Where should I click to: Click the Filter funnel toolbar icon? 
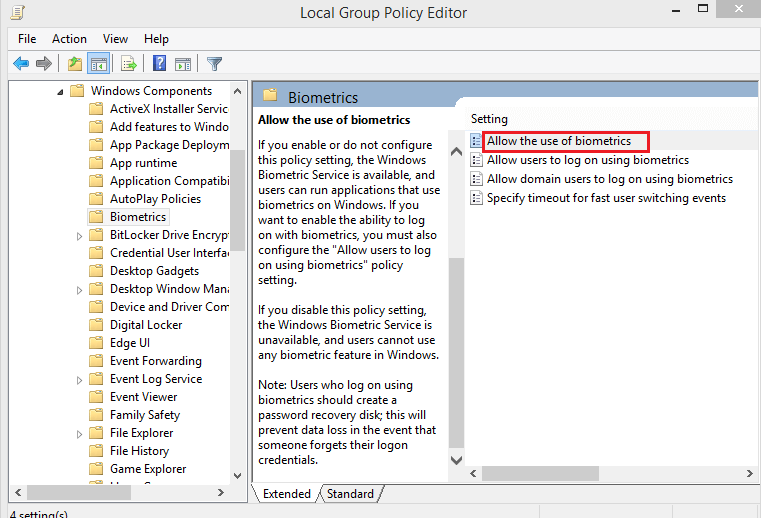click(214, 64)
